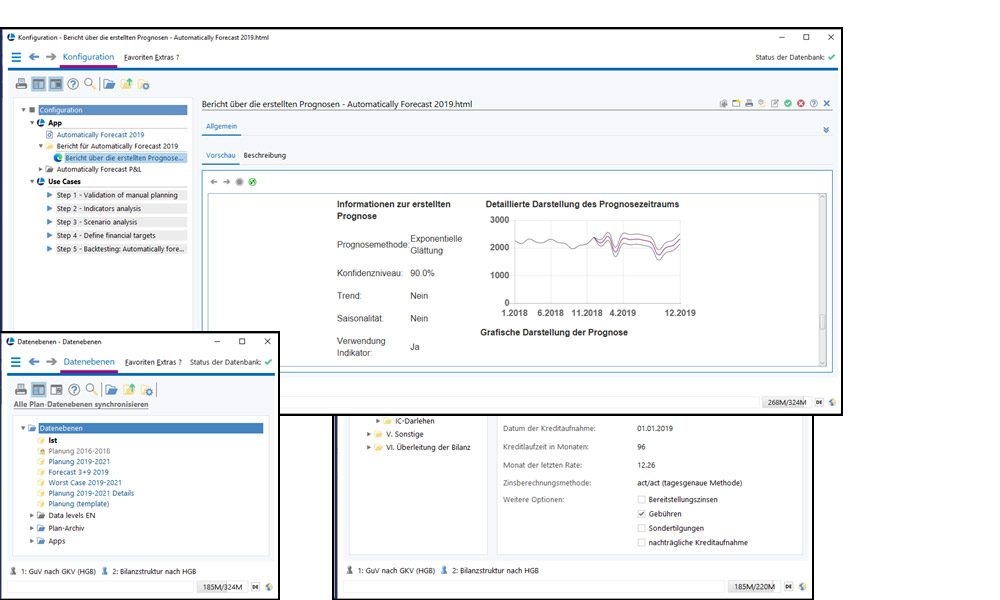Viewport: 1000px width, 600px height.
Task: Expand Plan-Archiv folder
Action: [32, 528]
